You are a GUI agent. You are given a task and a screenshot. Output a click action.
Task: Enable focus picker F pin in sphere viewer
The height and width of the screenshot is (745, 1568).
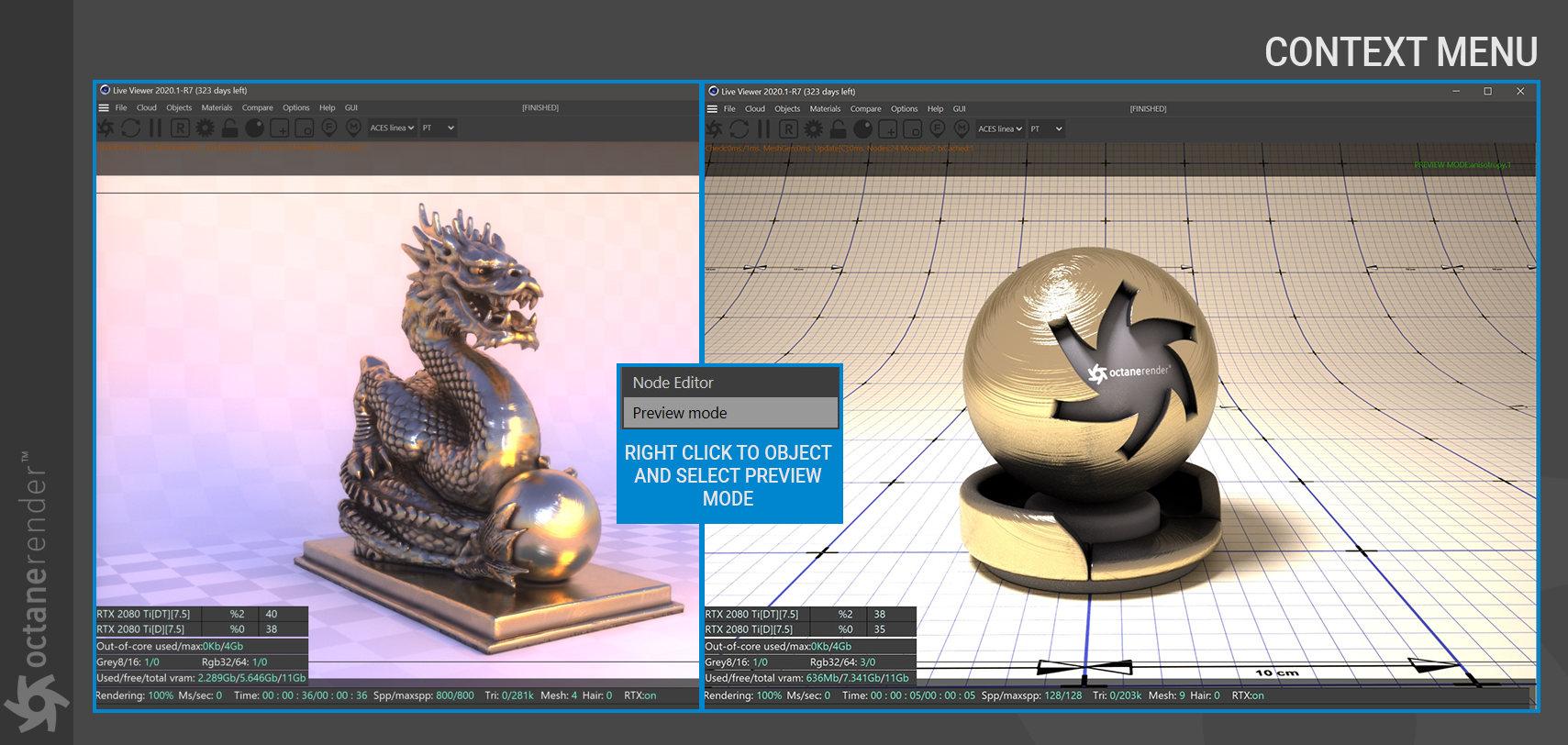(937, 129)
